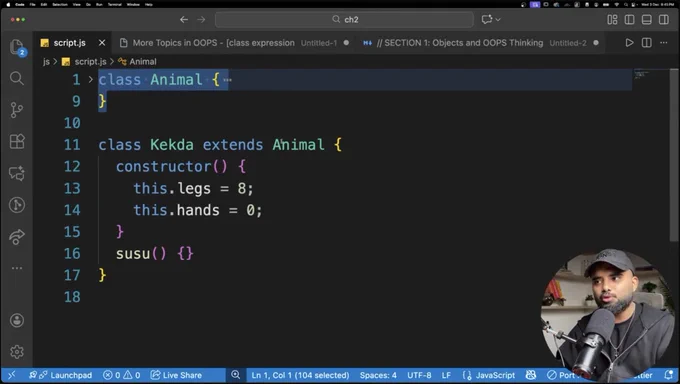680x384 pixels.
Task: Start Live Share from status bar
Action: 176,375
